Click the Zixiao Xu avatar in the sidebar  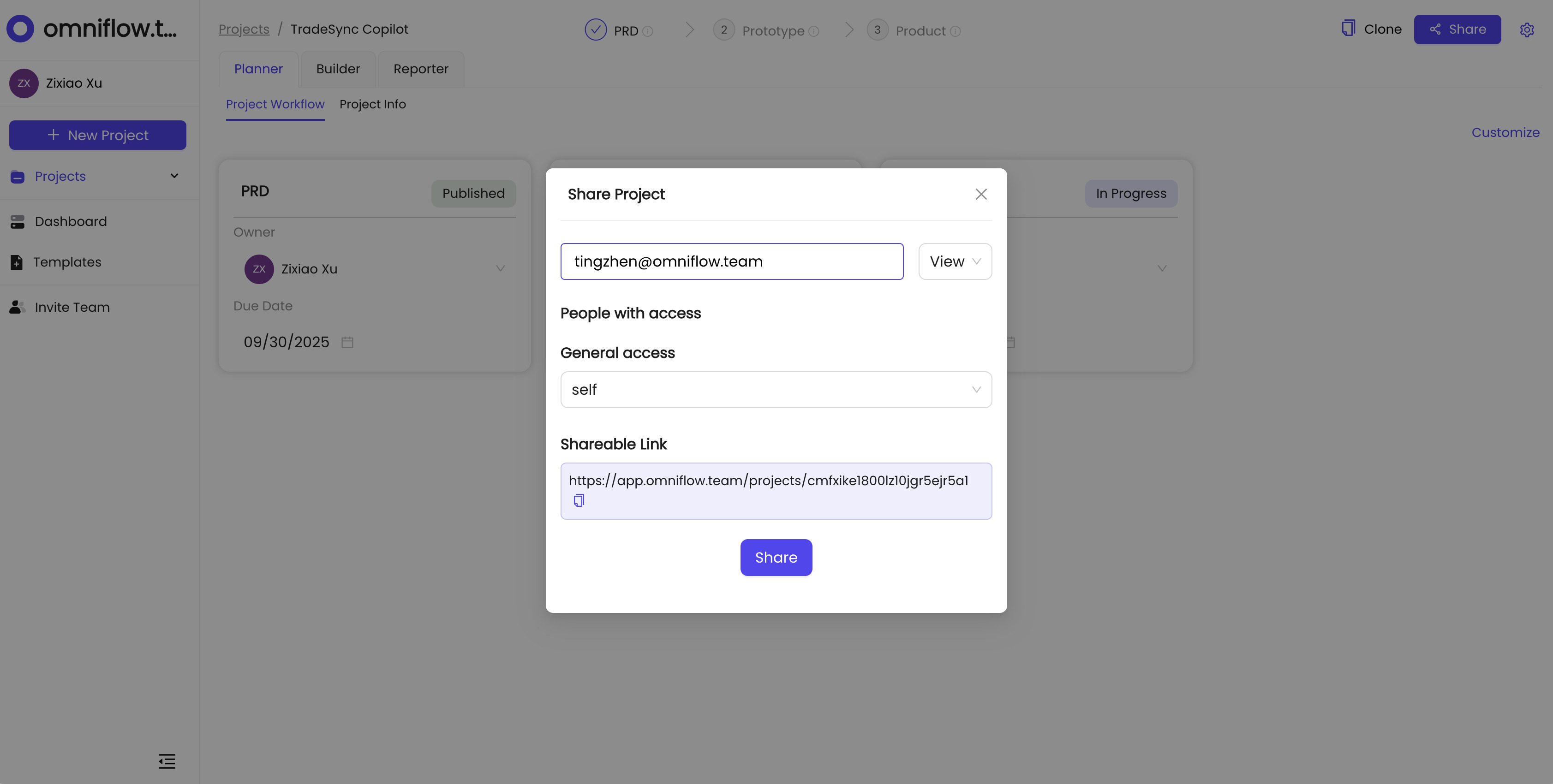(24, 83)
